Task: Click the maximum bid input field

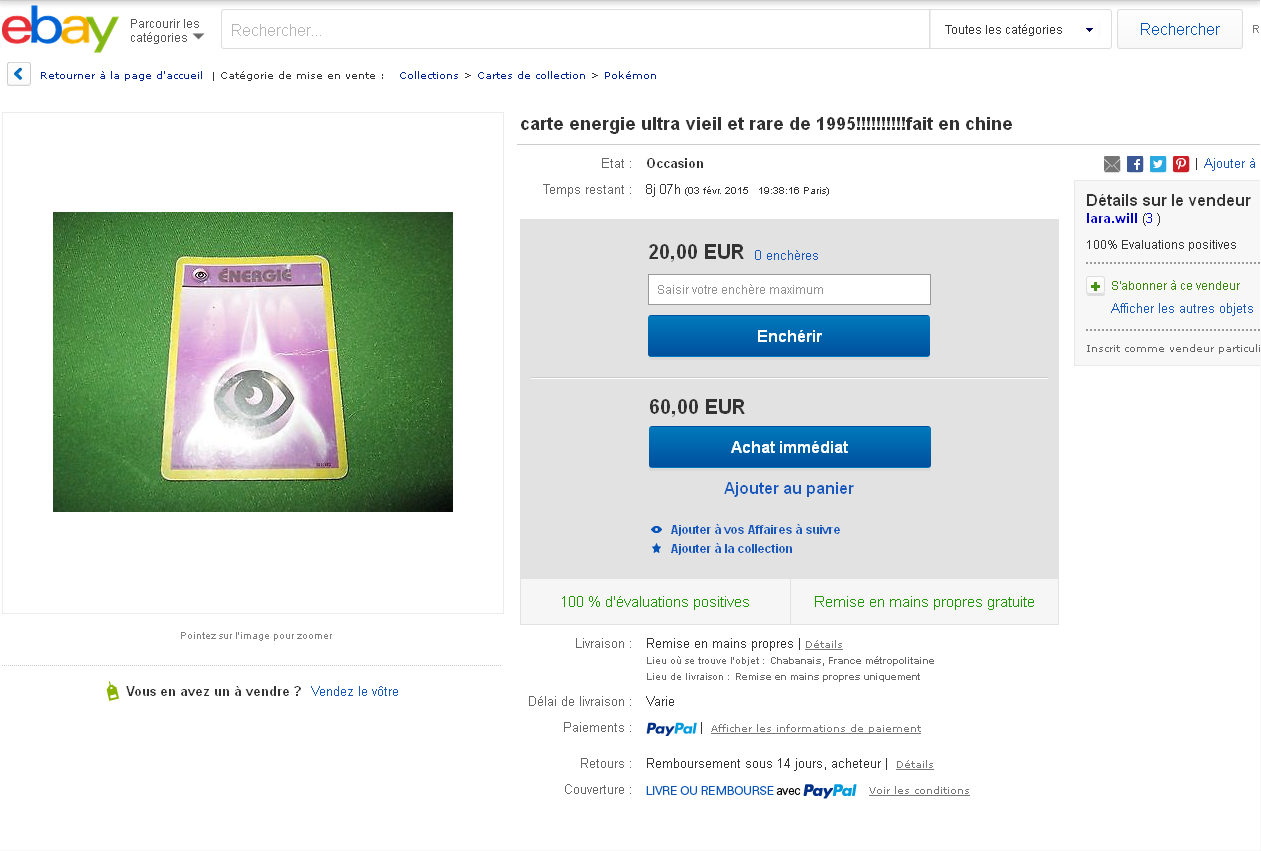Action: [x=789, y=290]
